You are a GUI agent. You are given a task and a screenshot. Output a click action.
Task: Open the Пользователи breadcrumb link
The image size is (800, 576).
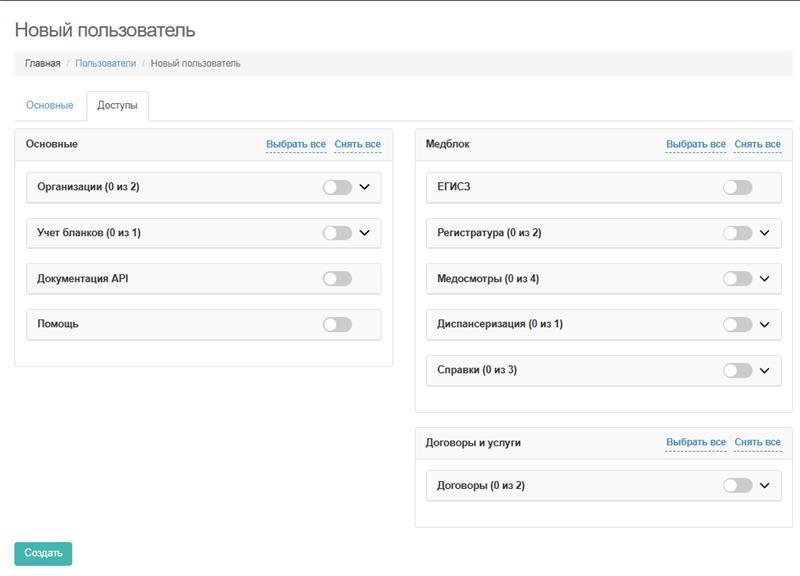tap(105, 63)
